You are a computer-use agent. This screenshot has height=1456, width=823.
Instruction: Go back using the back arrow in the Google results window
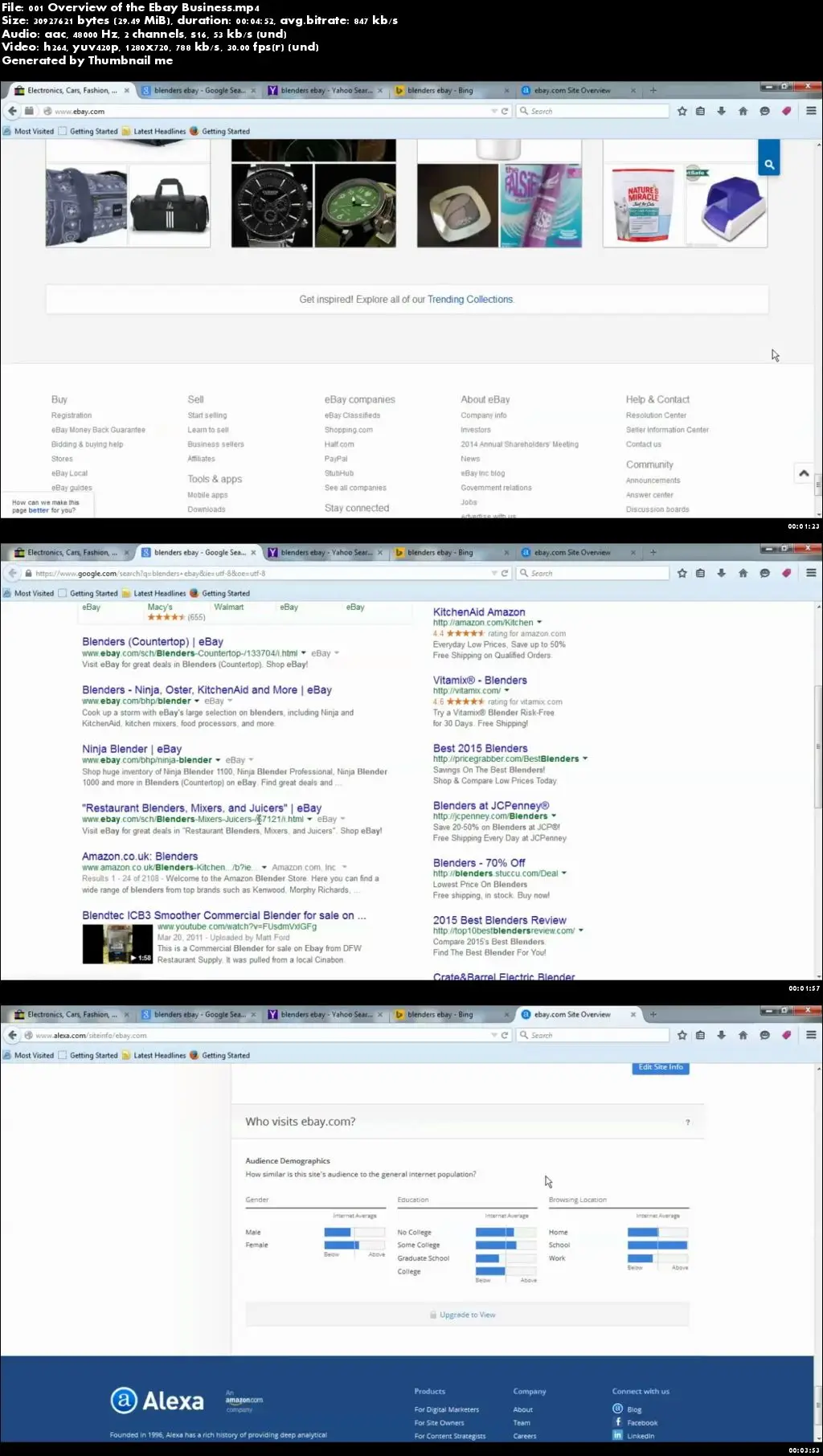[12, 573]
